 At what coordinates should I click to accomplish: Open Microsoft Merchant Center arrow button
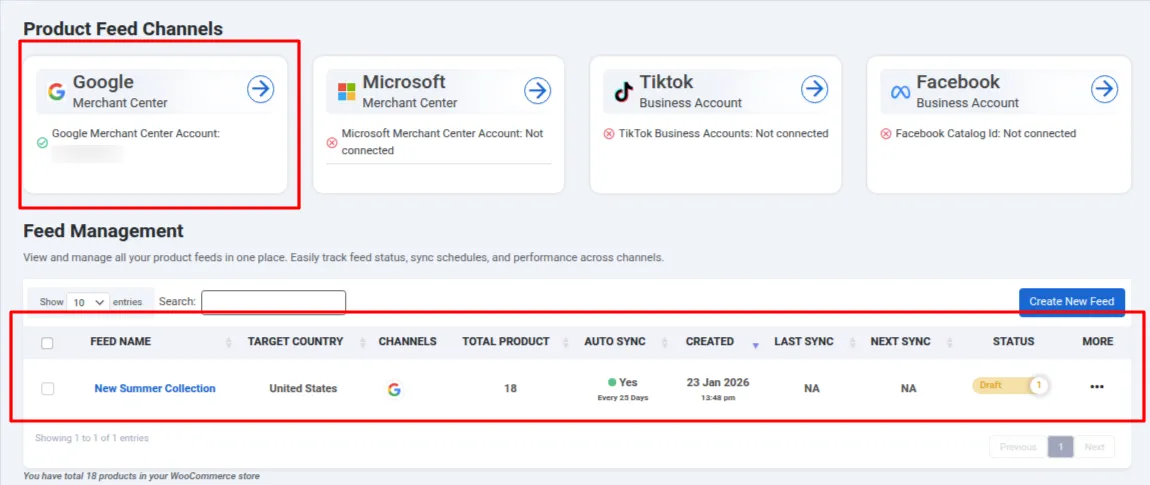[538, 90]
